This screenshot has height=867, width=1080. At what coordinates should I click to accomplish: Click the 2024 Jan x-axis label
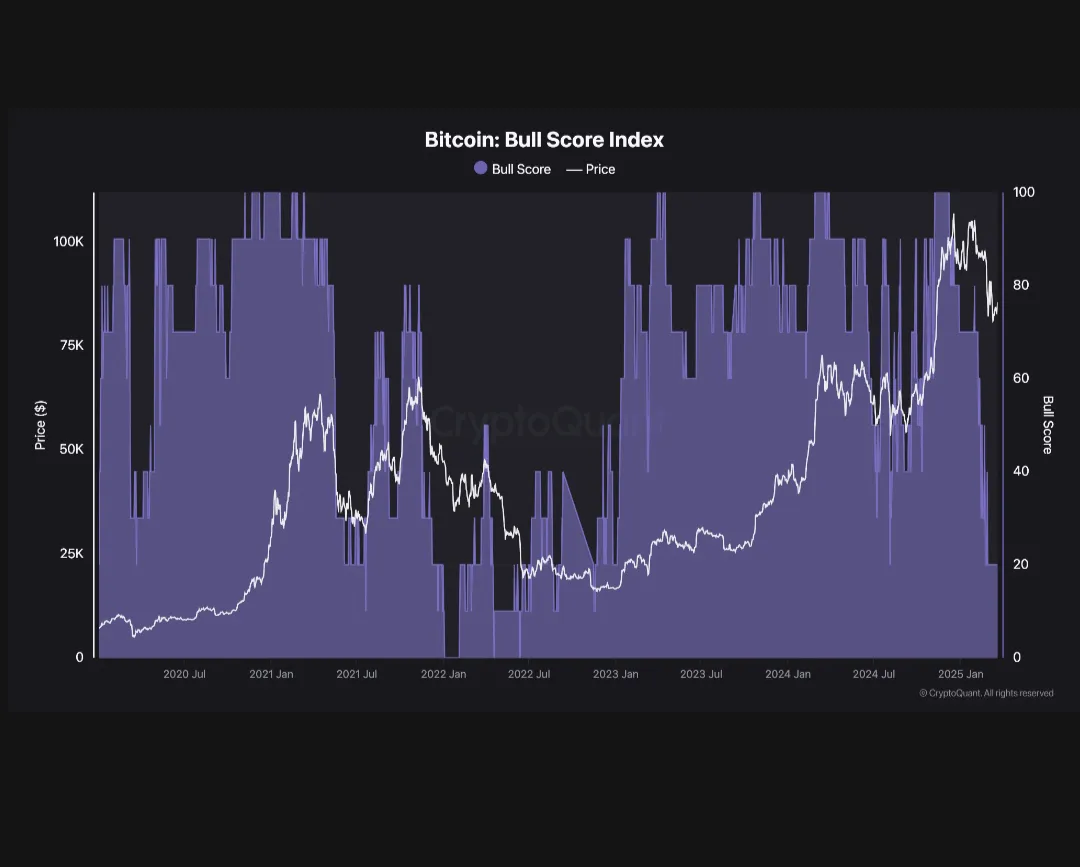pyautogui.click(x=787, y=674)
